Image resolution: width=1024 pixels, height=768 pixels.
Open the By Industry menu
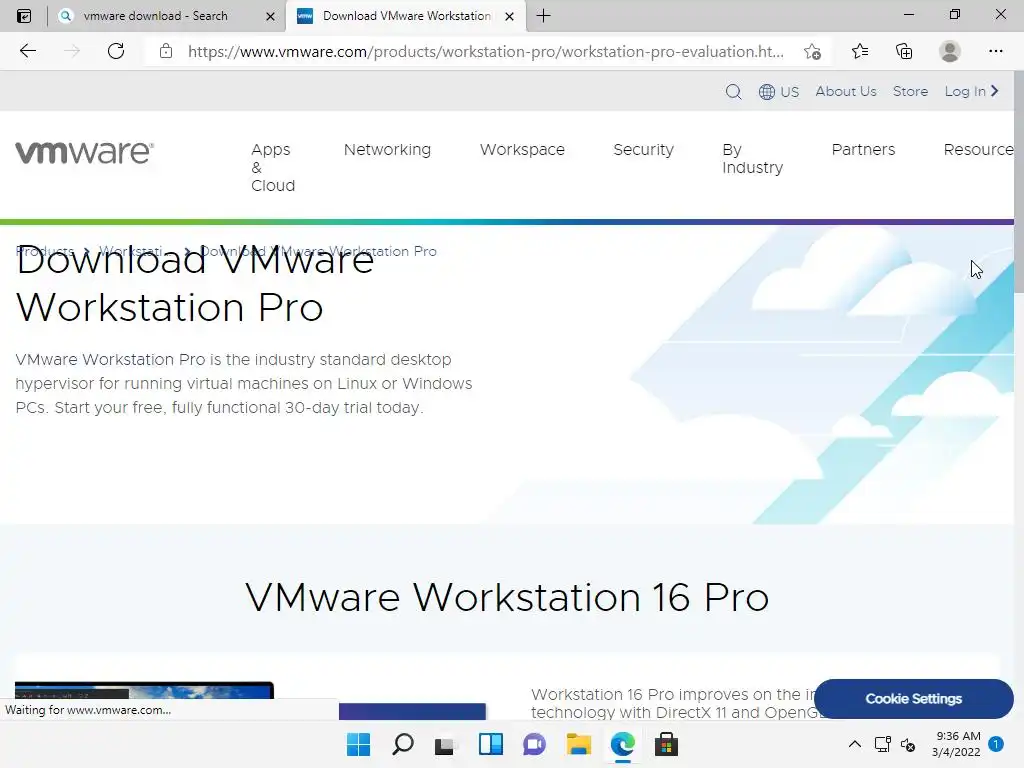(x=752, y=159)
